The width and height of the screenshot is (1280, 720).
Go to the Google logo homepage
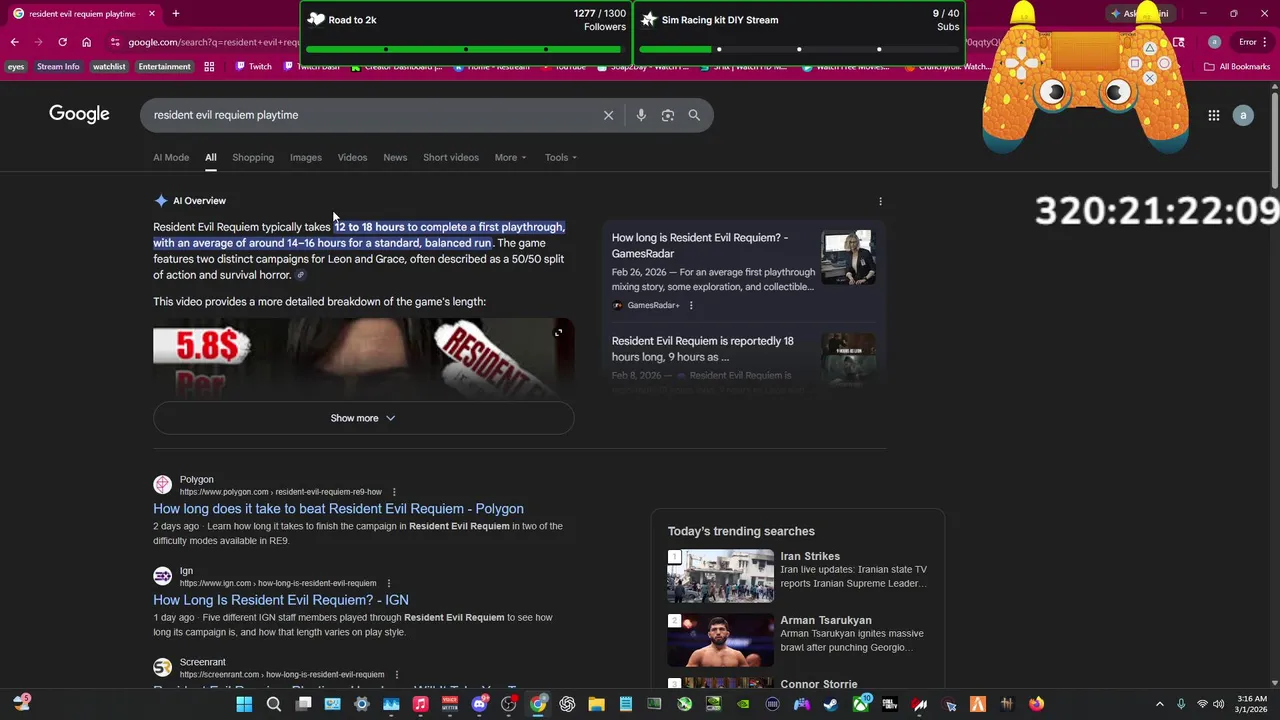coord(79,114)
